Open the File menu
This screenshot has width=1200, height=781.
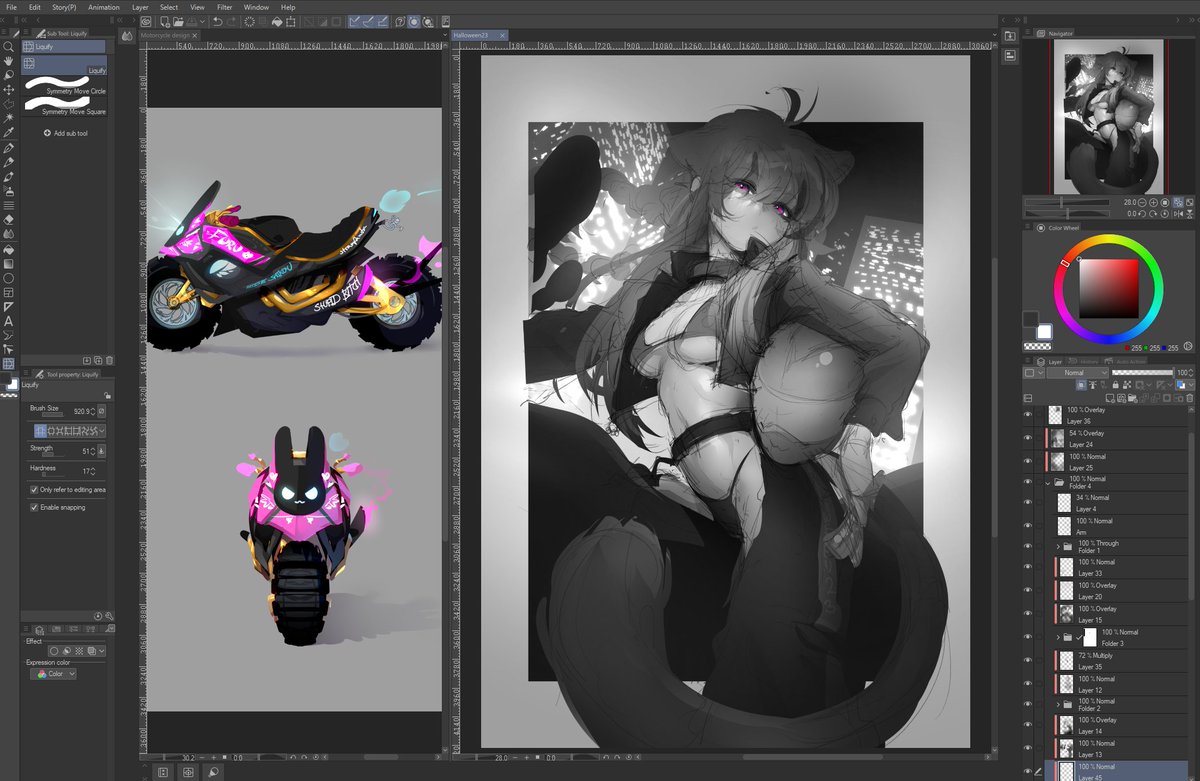tap(12, 7)
